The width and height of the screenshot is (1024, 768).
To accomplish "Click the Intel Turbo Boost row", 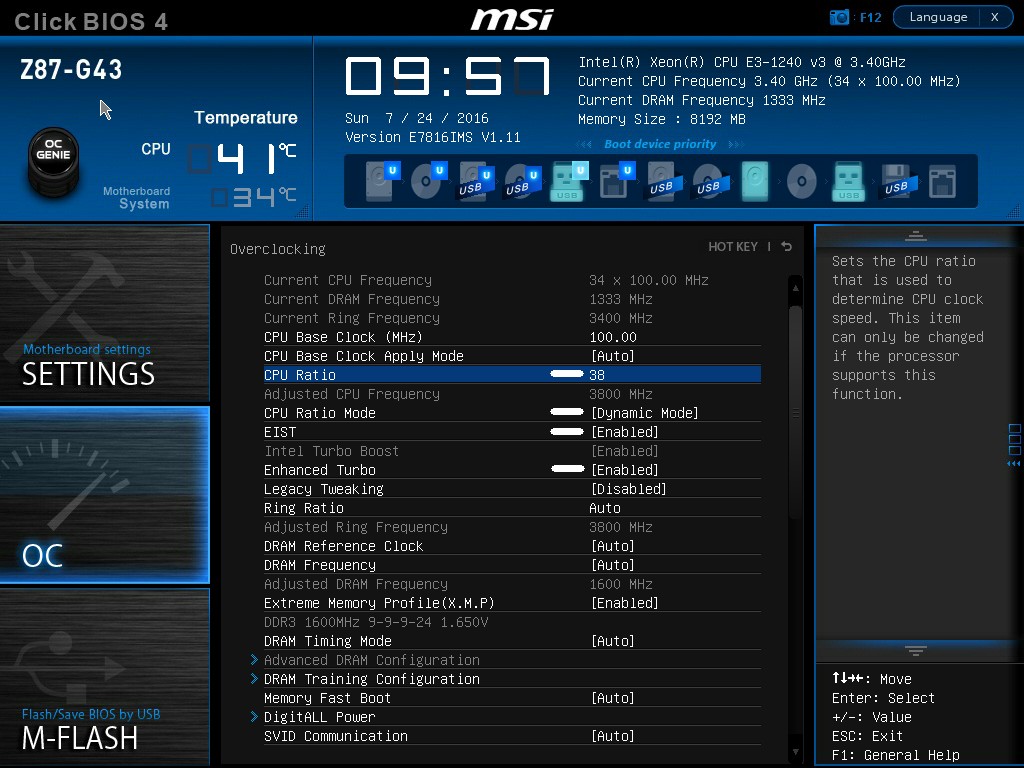I will [512, 451].
